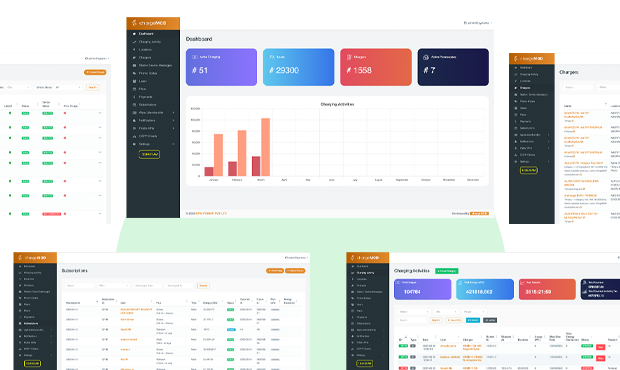Click the Users card icon on Dashboard
This screenshot has height=370, width=620.
[272, 57]
